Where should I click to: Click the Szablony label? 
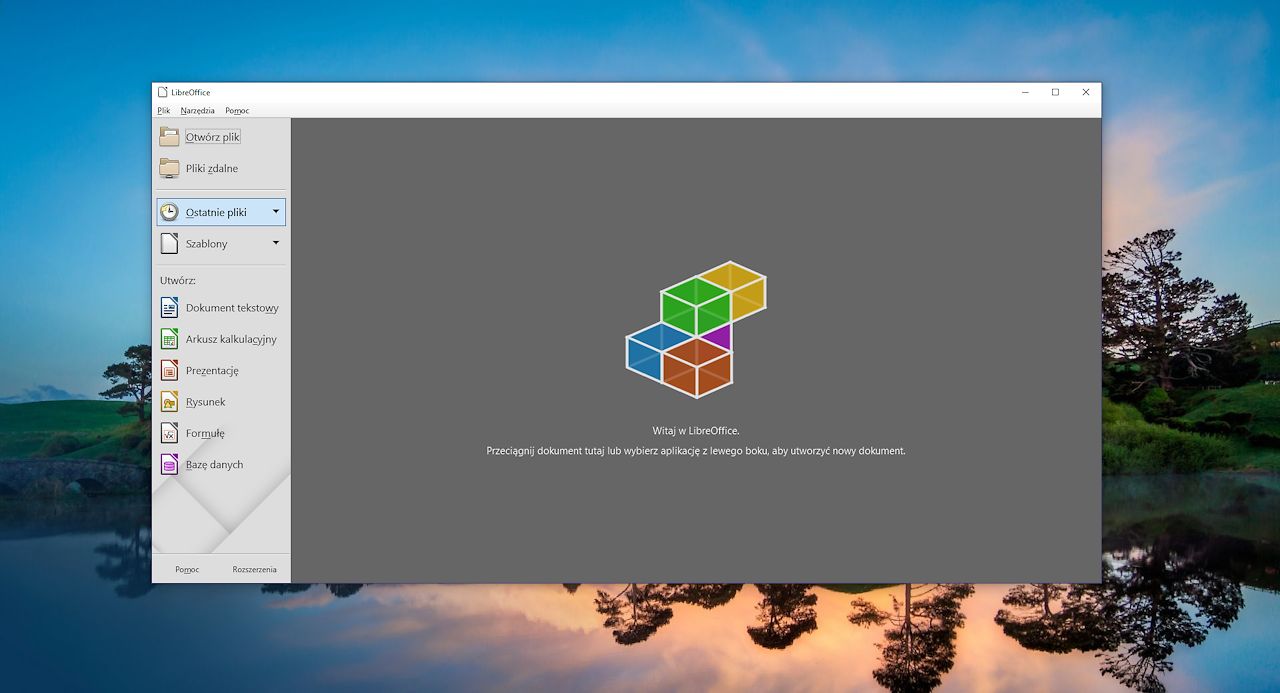(x=207, y=244)
